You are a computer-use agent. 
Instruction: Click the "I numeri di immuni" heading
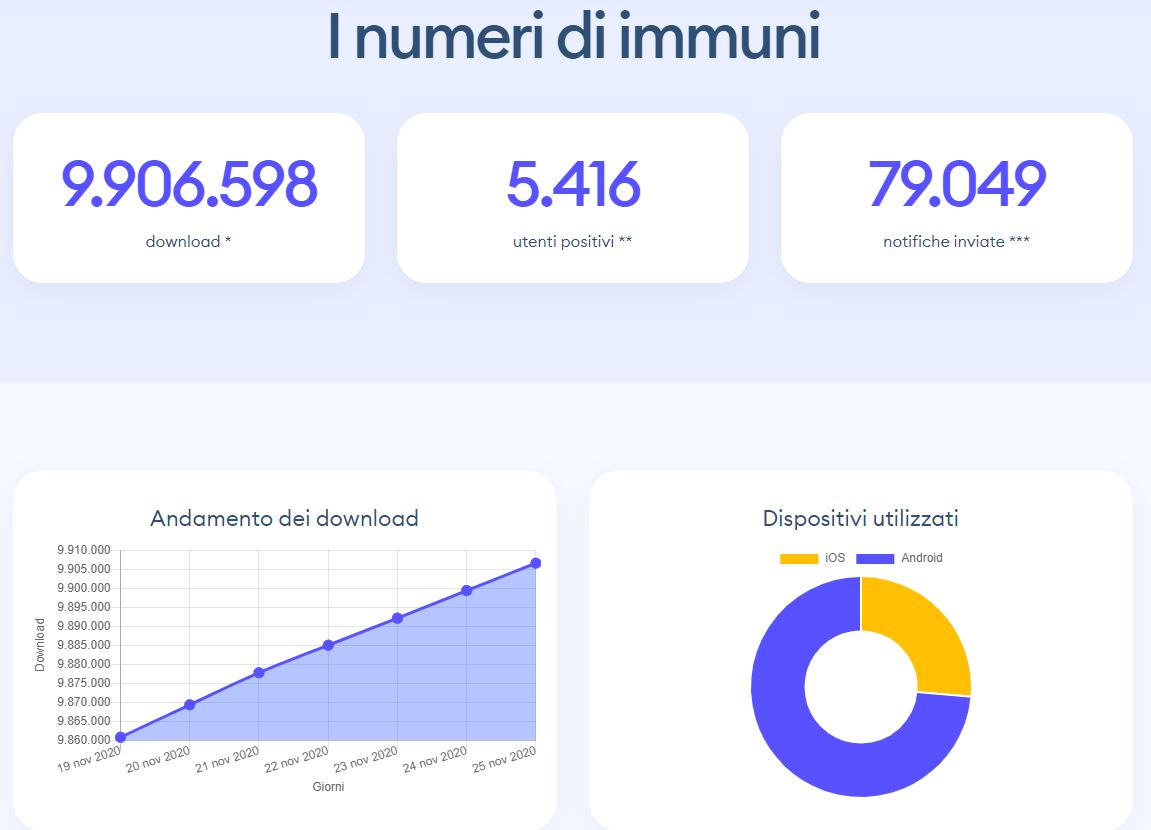[x=574, y=38]
